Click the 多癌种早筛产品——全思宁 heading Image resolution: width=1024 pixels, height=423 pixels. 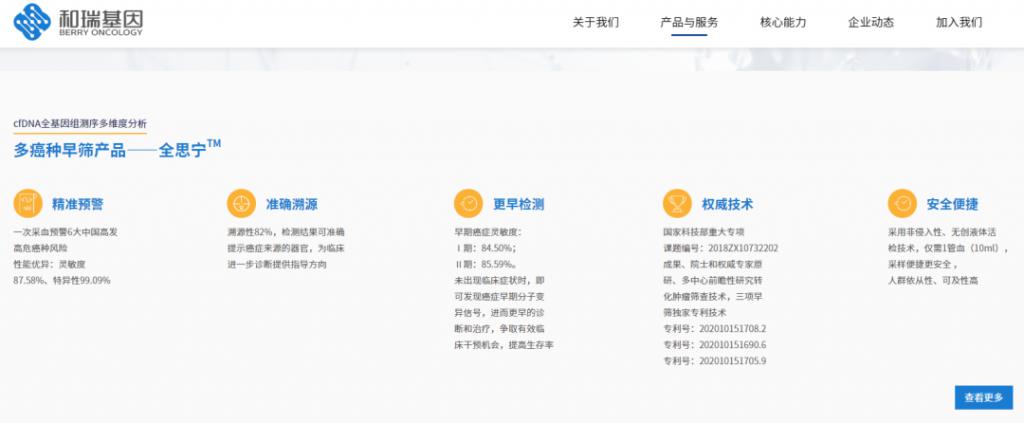pos(116,149)
